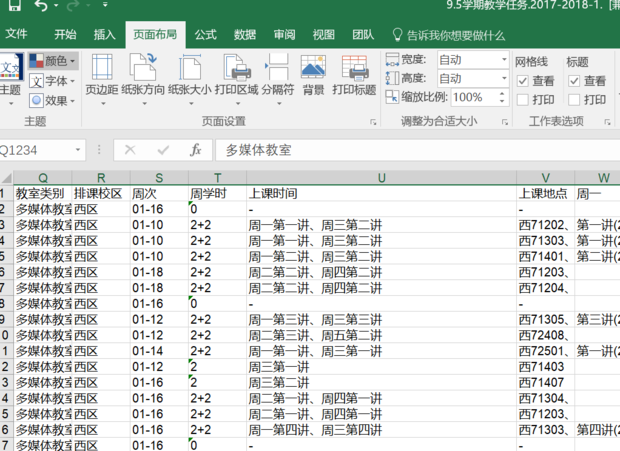
Task: Click the 周学时 header cell
Action: [217, 194]
